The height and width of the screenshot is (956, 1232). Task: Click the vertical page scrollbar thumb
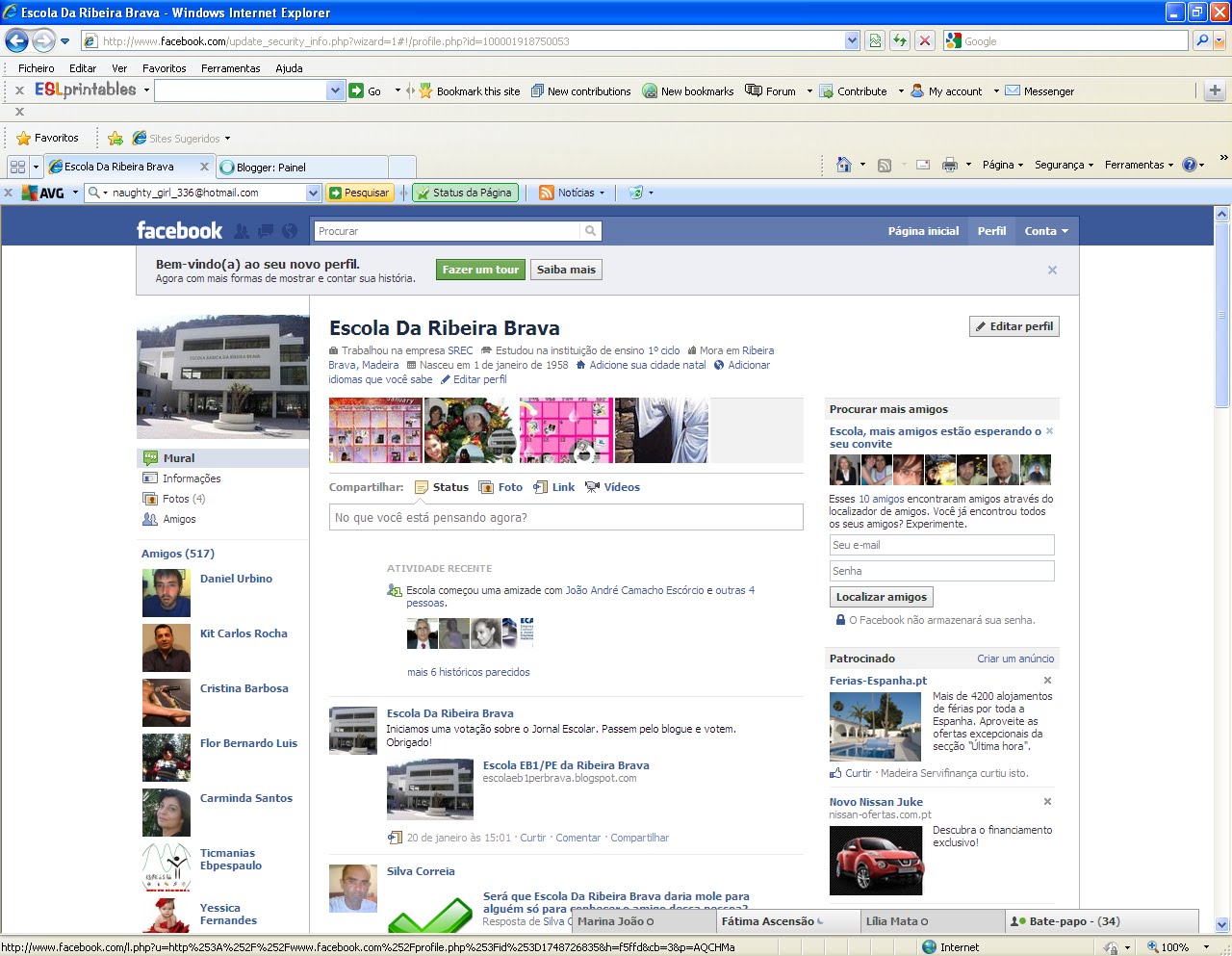[1222, 315]
